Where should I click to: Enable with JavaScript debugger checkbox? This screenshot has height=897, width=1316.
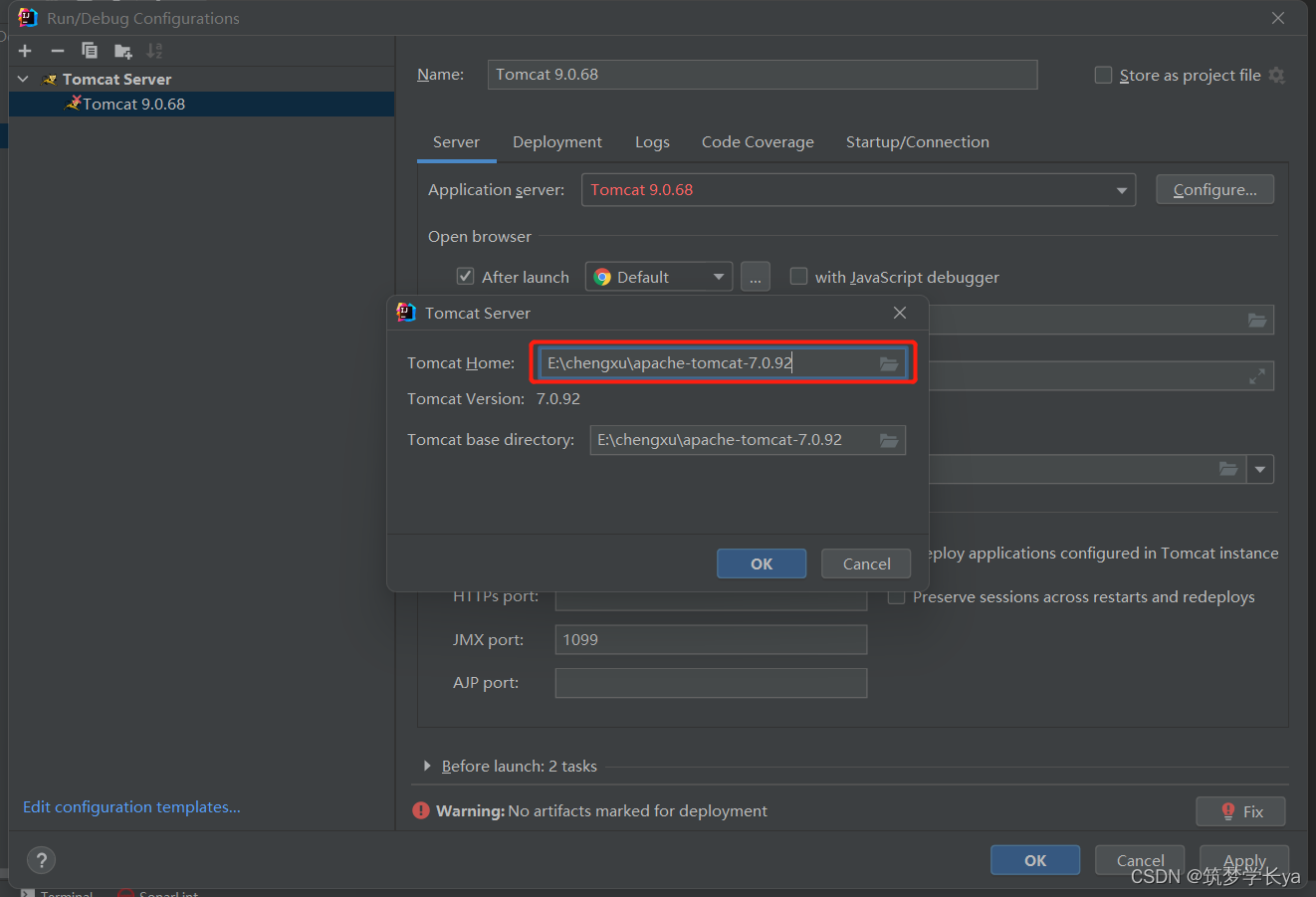(x=798, y=277)
